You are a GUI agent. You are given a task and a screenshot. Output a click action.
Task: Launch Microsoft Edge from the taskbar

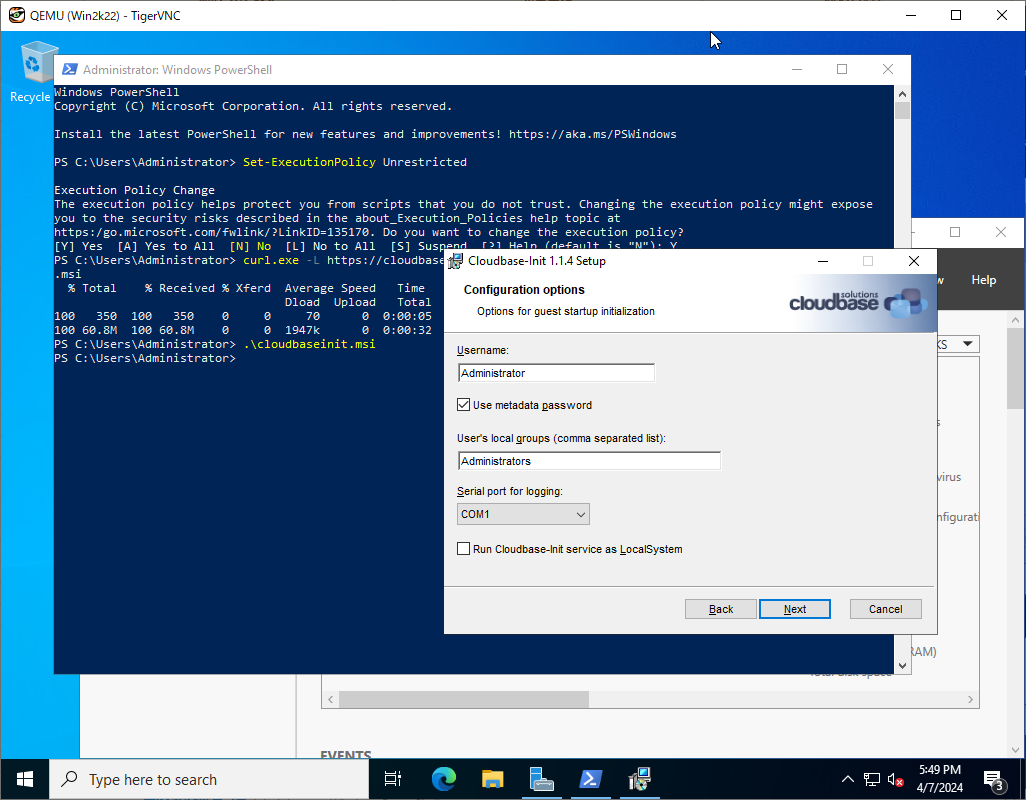click(x=444, y=779)
